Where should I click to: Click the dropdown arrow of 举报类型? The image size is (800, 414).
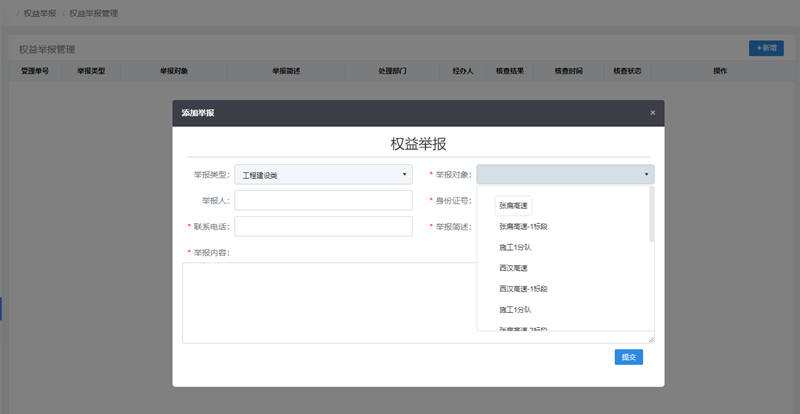tap(404, 175)
